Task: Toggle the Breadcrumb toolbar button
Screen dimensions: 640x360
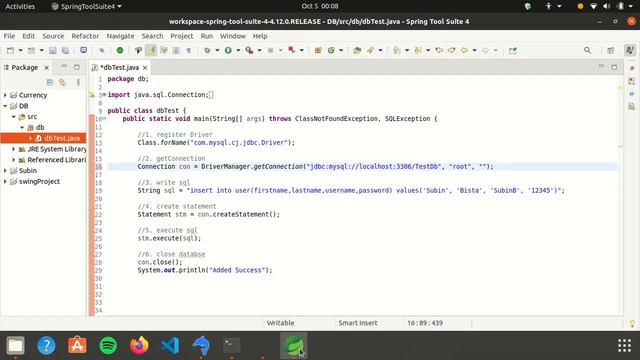Action: [138, 50]
